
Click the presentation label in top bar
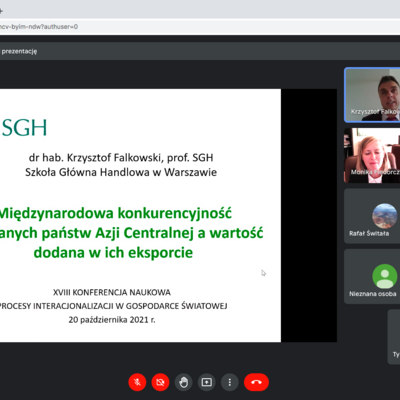coord(19,51)
